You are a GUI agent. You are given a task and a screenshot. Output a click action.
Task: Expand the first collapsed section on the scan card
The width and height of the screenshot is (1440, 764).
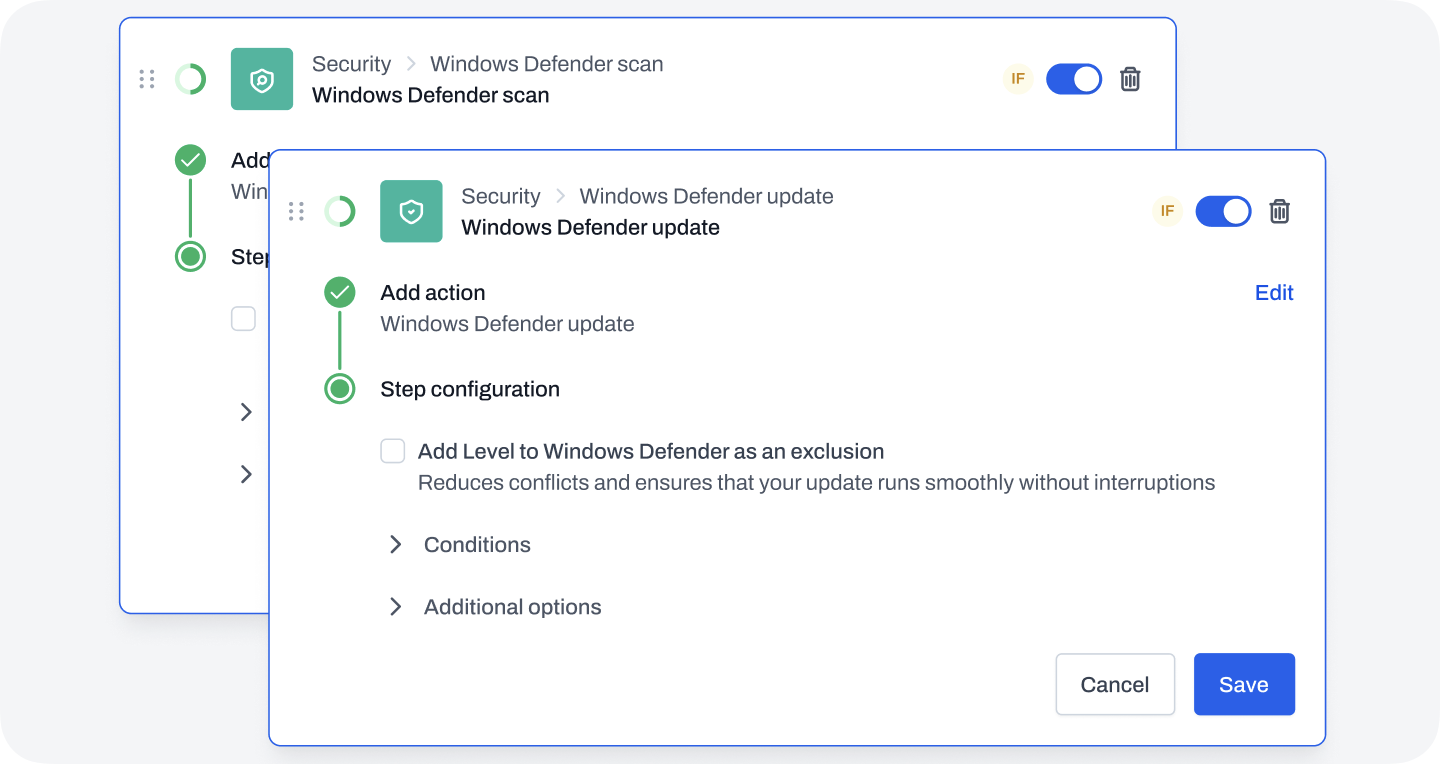tap(246, 412)
